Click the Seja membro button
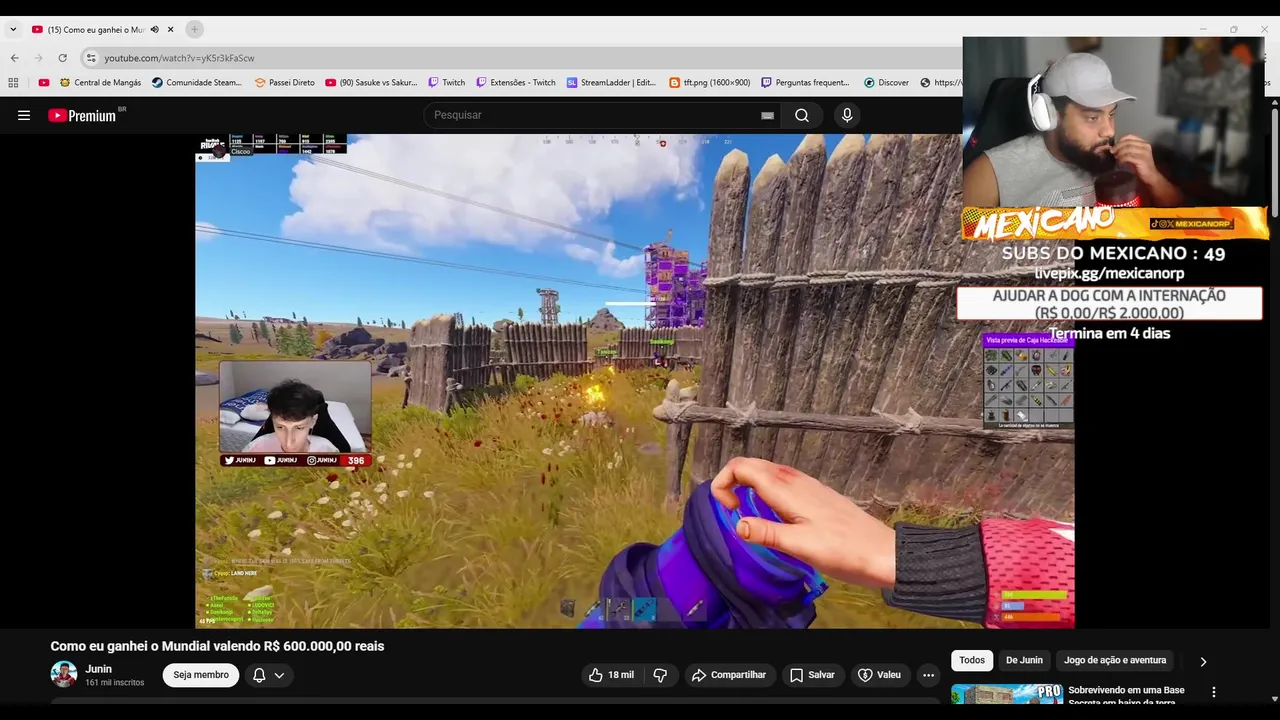This screenshot has width=1280, height=720. tap(201, 675)
